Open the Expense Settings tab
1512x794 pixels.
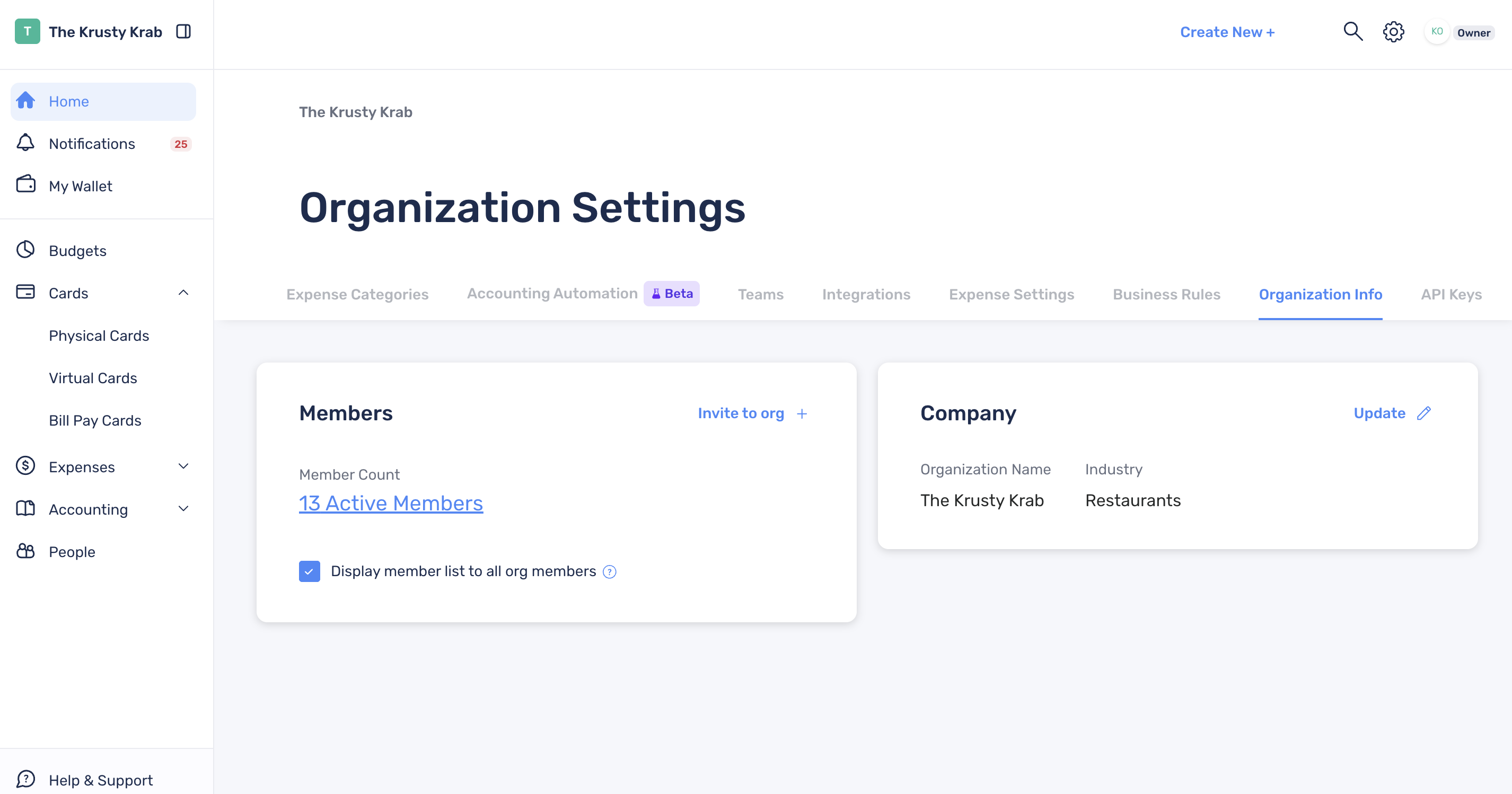[x=1012, y=294]
